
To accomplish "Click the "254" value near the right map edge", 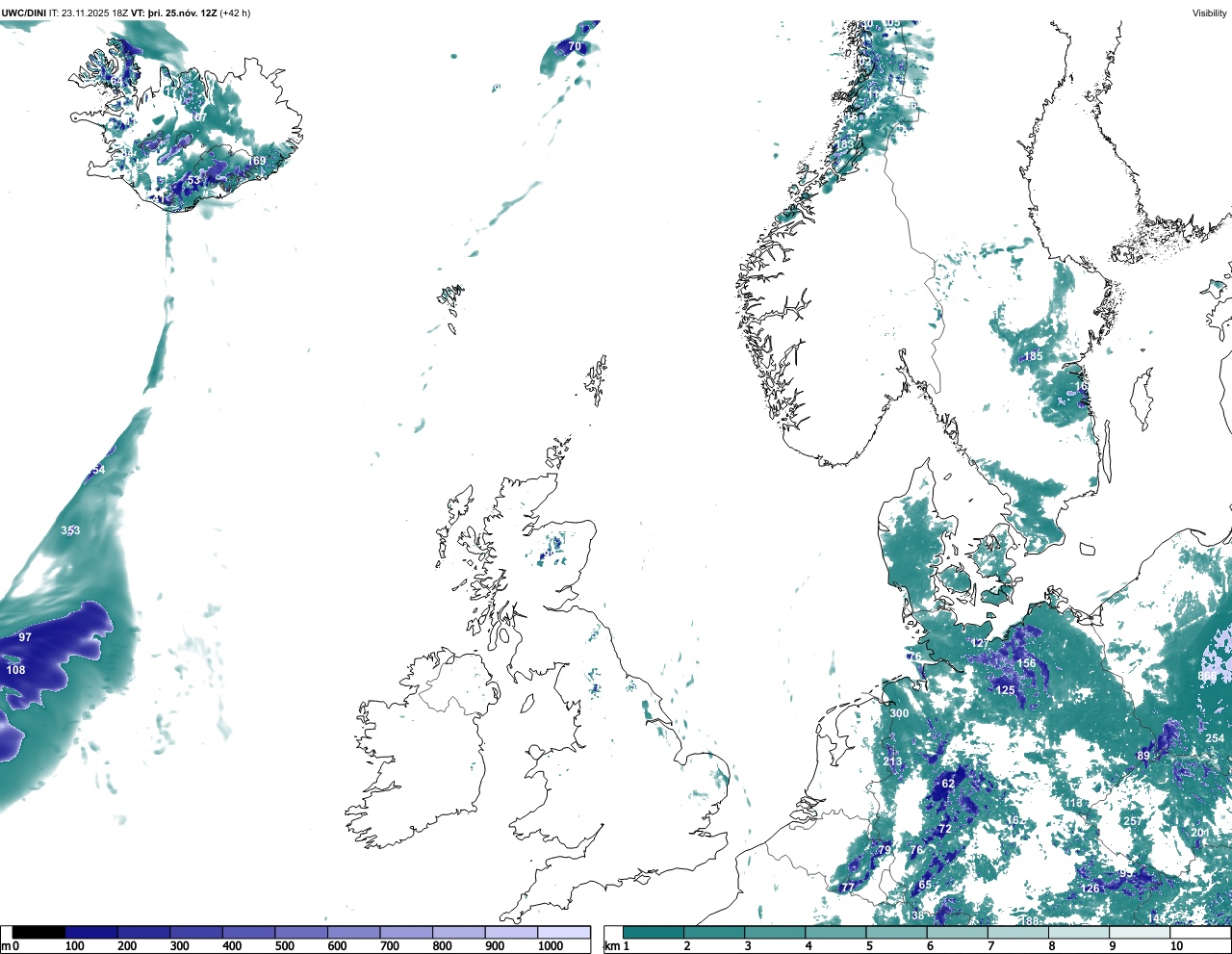I will (x=1215, y=738).
